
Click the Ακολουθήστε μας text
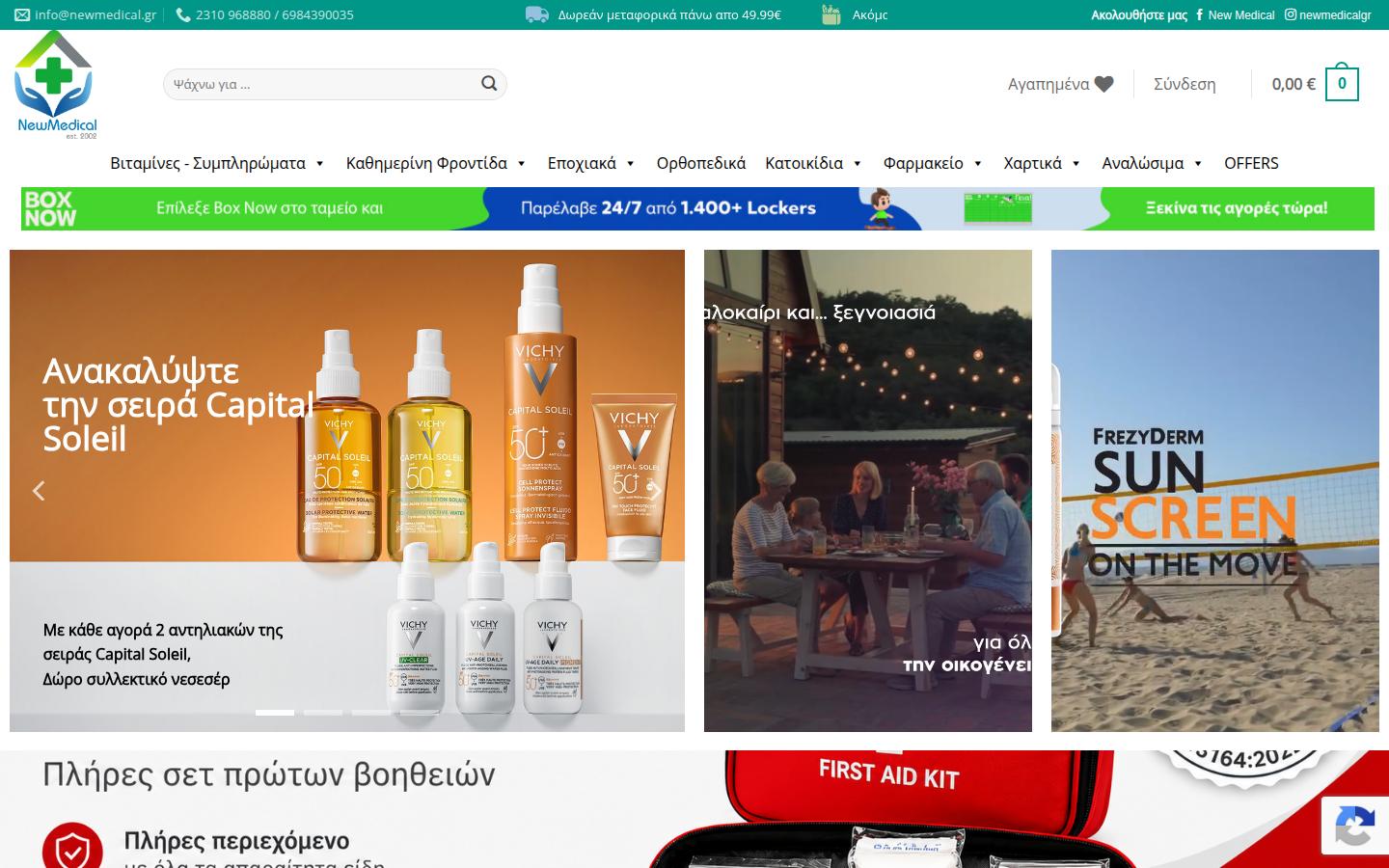tap(1139, 14)
